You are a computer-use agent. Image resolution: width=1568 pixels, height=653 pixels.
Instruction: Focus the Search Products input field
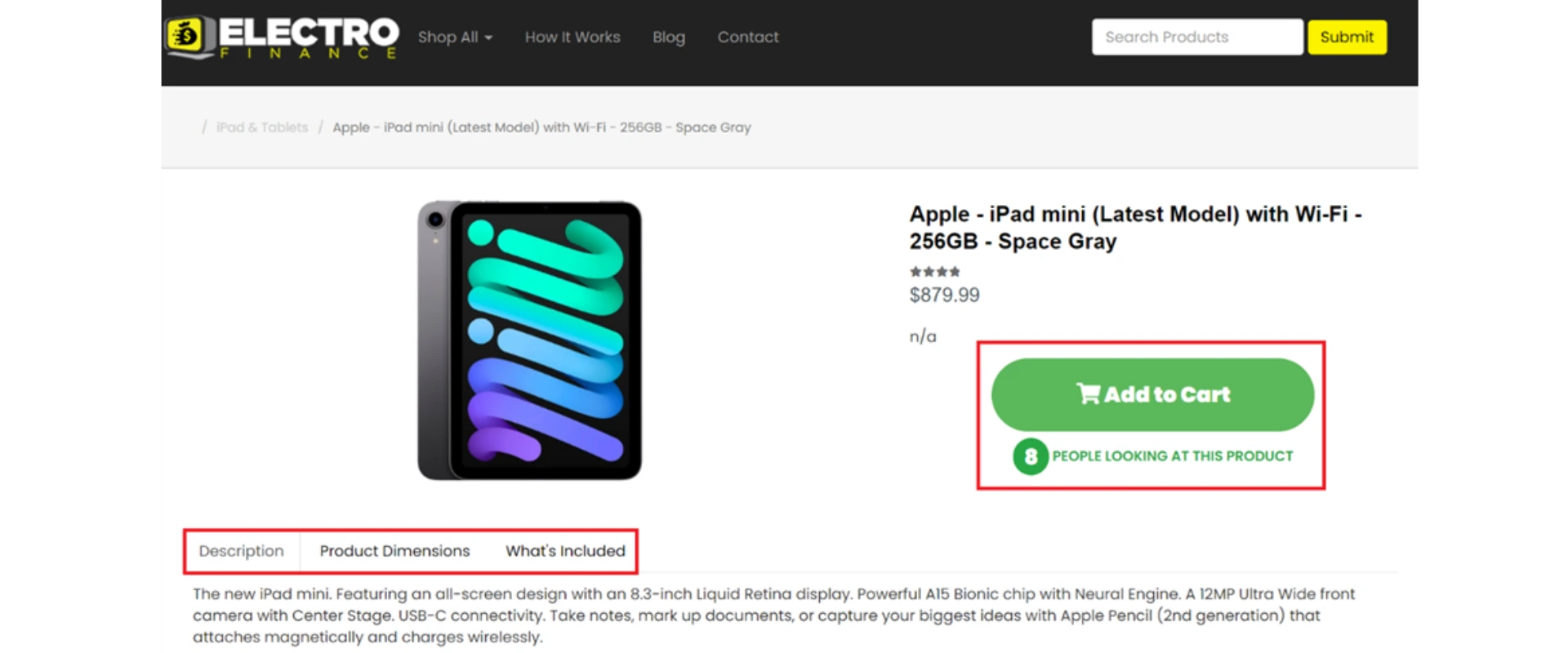point(1196,38)
